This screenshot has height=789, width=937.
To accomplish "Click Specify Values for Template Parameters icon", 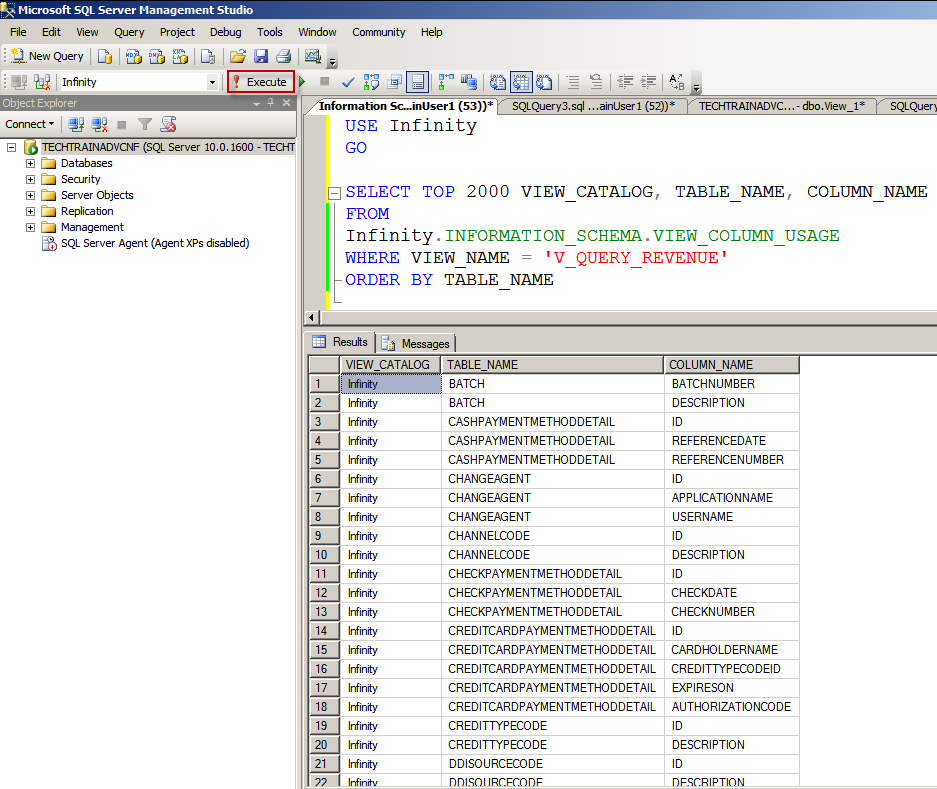I will click(676, 82).
